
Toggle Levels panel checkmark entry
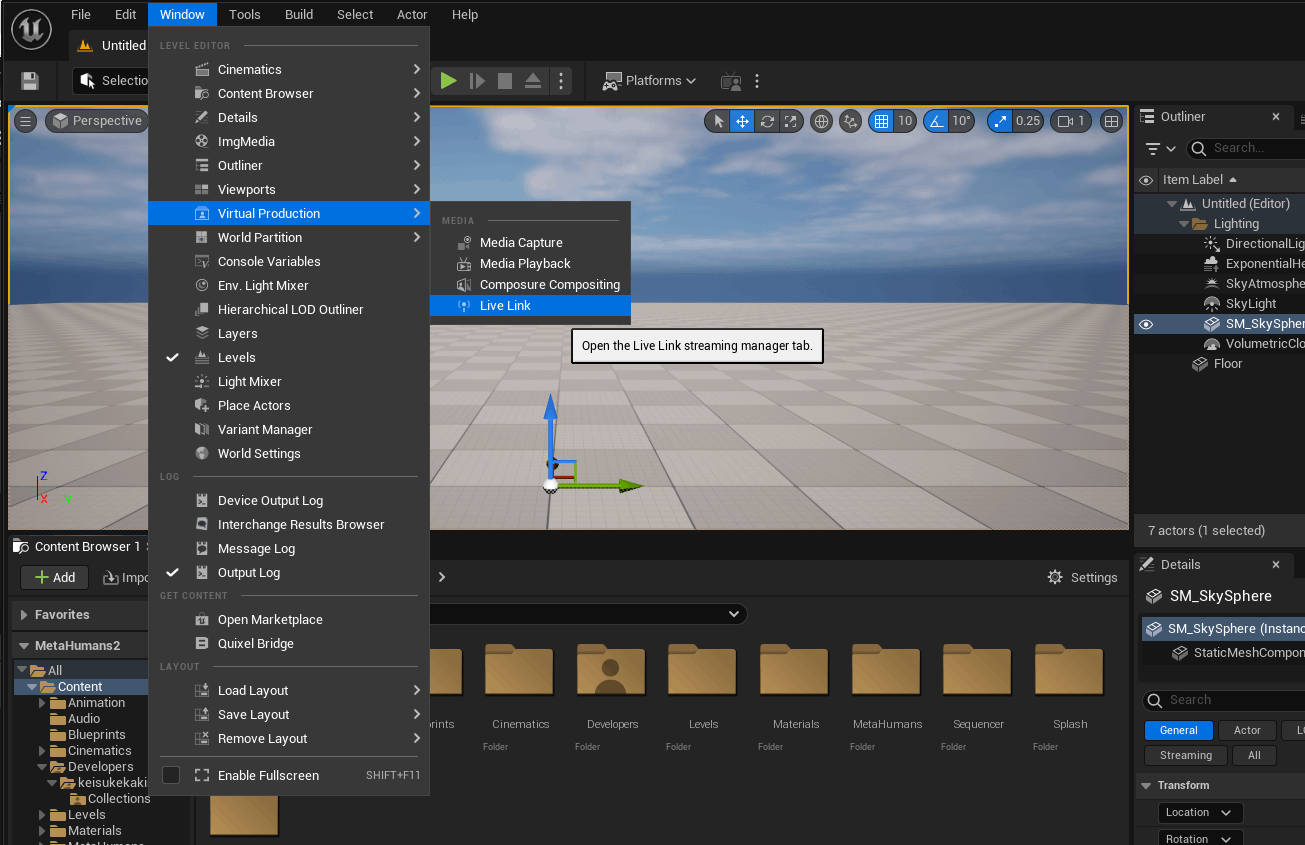coord(289,358)
